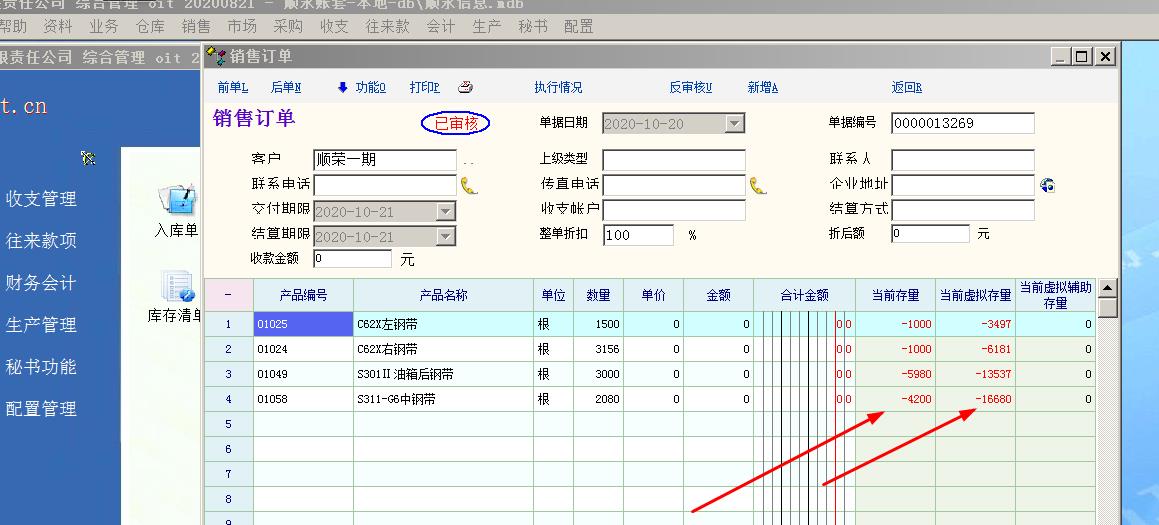Expand the 单据日期 date dropdown

point(735,124)
